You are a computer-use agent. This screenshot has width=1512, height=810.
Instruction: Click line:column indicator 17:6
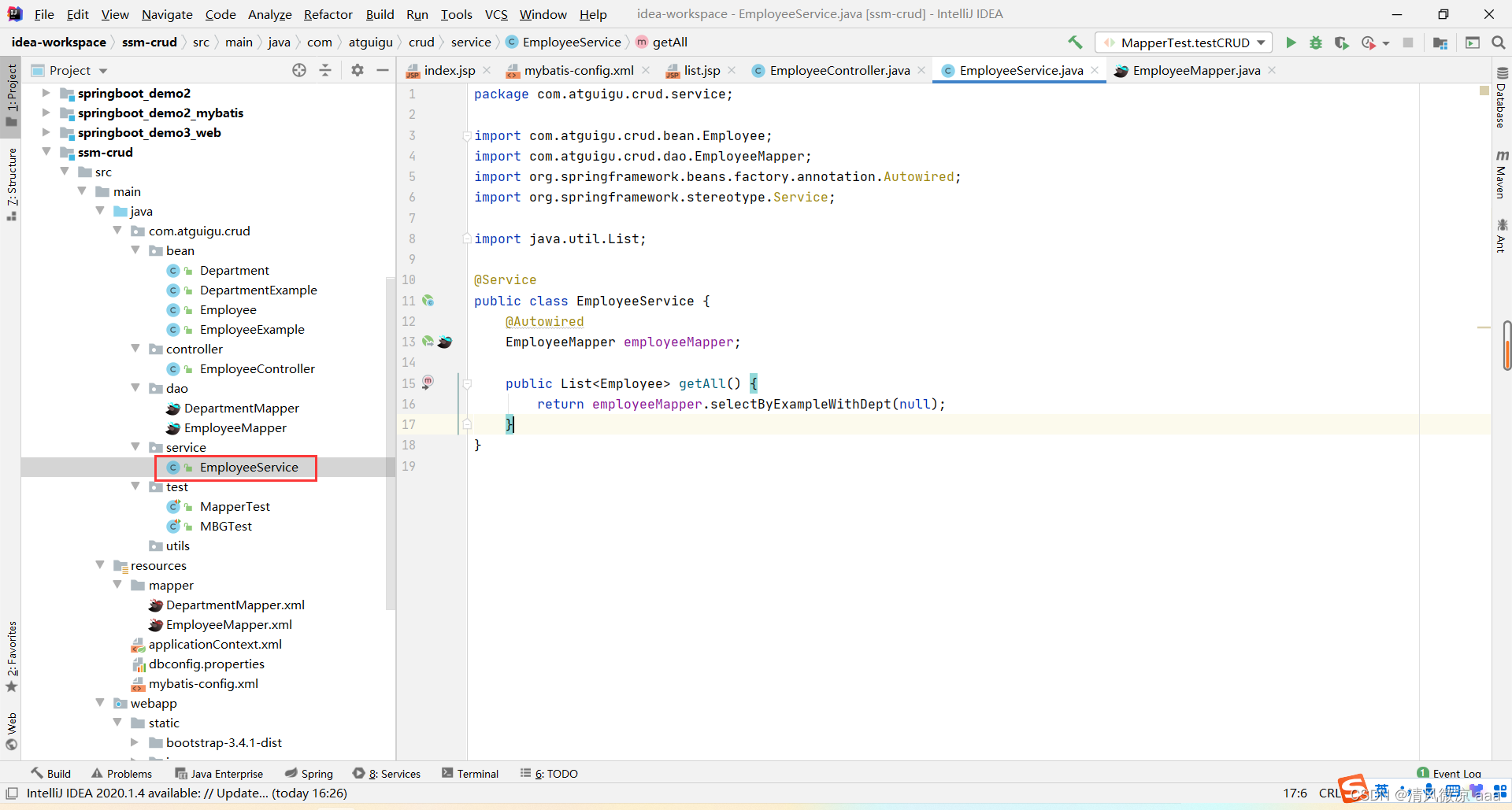(x=1295, y=793)
